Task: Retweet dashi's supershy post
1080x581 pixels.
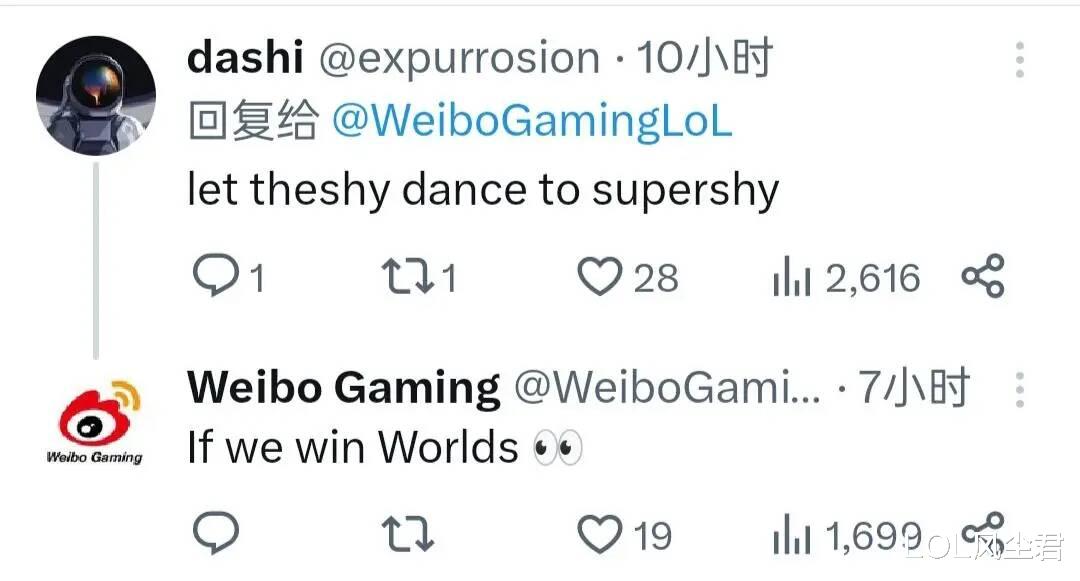Action: tap(408, 276)
